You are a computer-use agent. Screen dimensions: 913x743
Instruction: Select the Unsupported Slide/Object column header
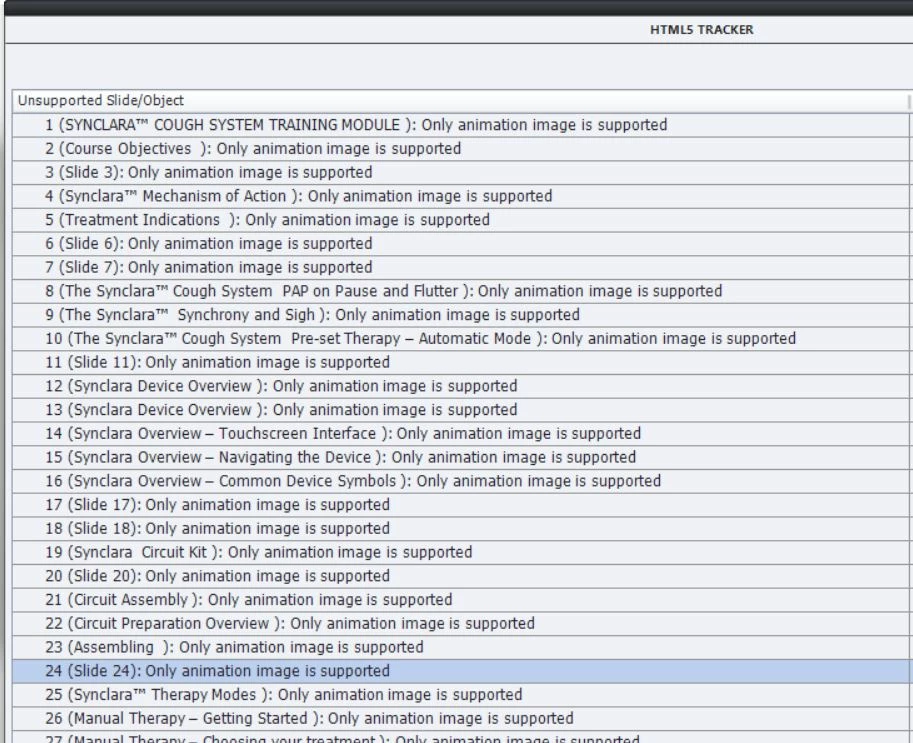pyautogui.click(x=460, y=101)
